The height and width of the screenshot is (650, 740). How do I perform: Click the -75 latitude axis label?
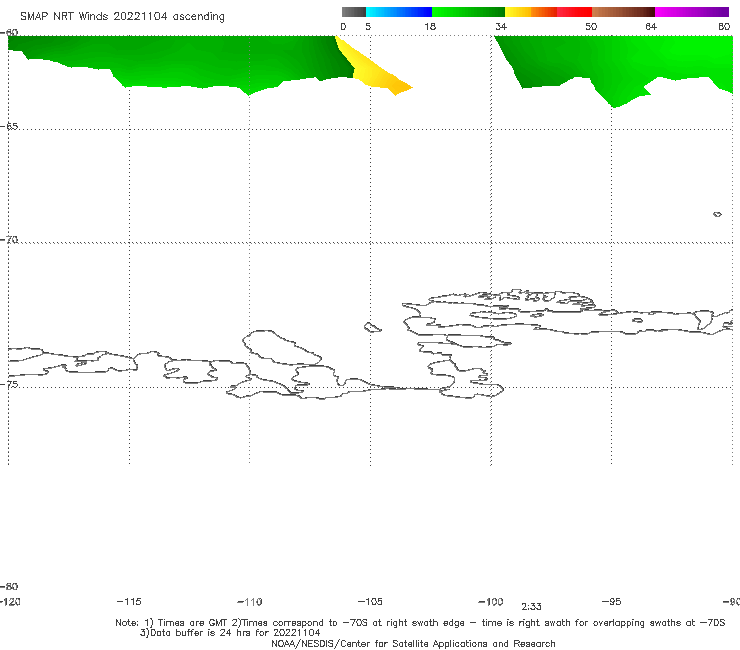9,384
